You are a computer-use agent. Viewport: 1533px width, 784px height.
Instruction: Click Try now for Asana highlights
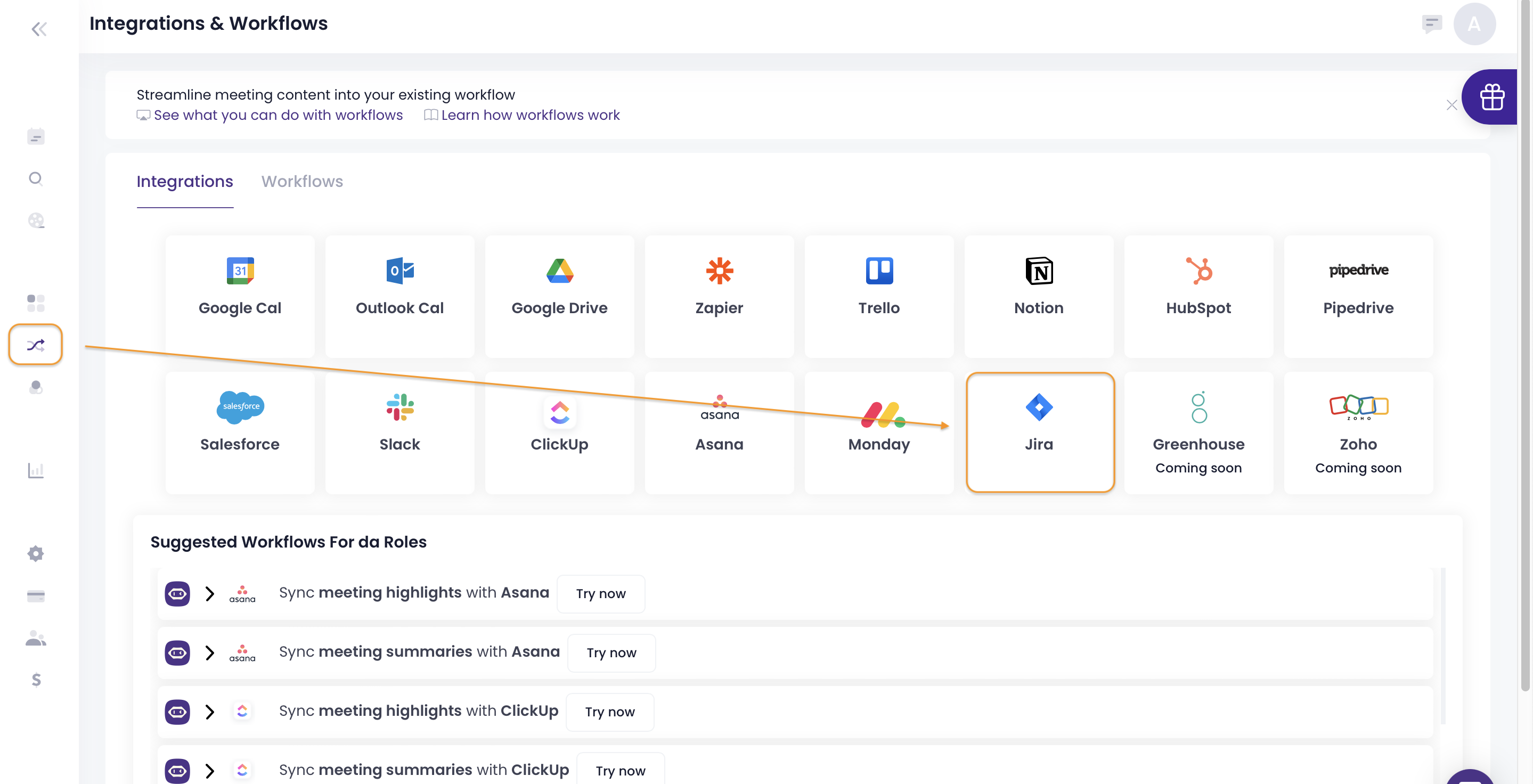click(x=600, y=593)
